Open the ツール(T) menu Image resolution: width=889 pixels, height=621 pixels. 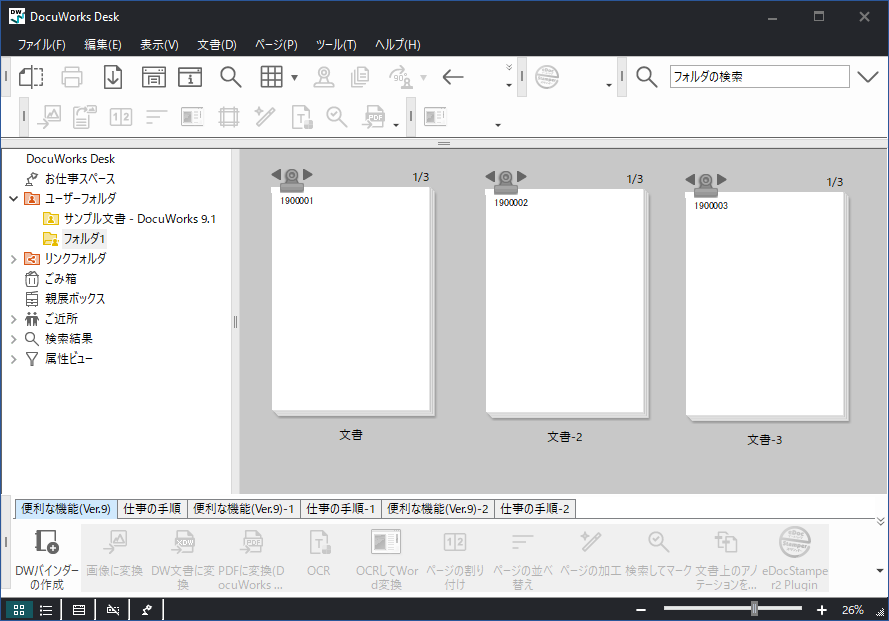pos(336,44)
